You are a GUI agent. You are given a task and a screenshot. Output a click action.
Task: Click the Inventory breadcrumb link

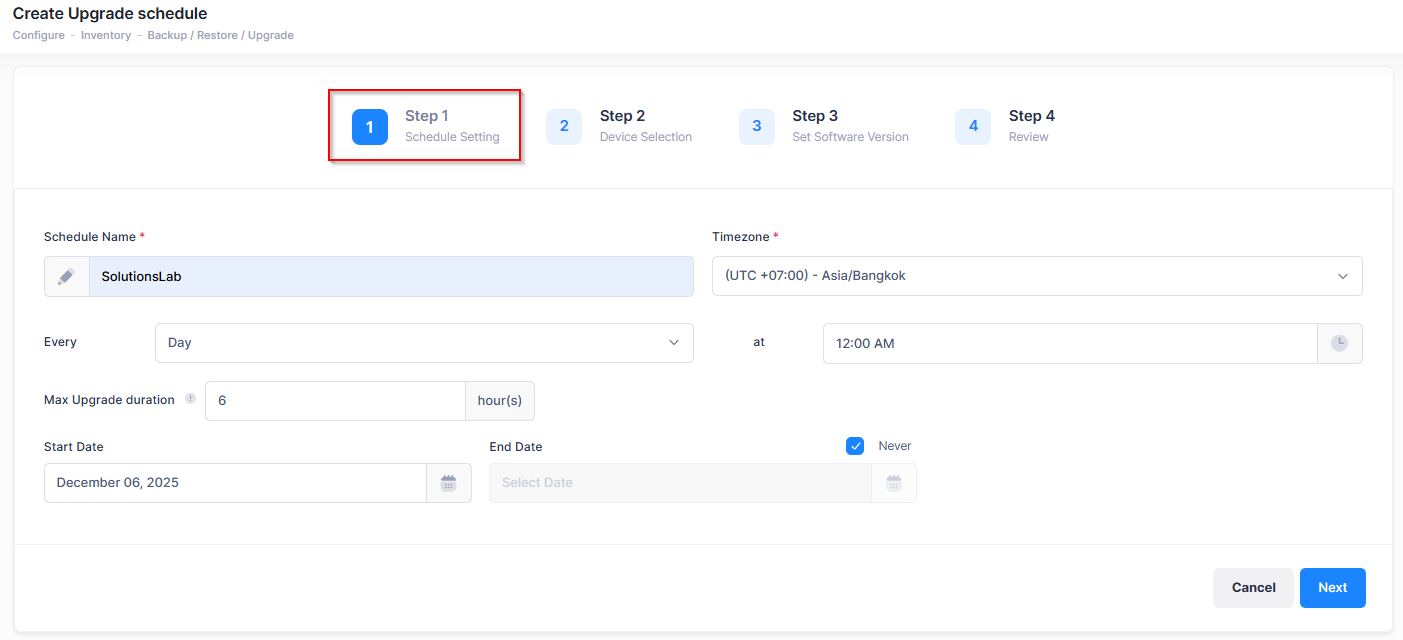tap(106, 35)
